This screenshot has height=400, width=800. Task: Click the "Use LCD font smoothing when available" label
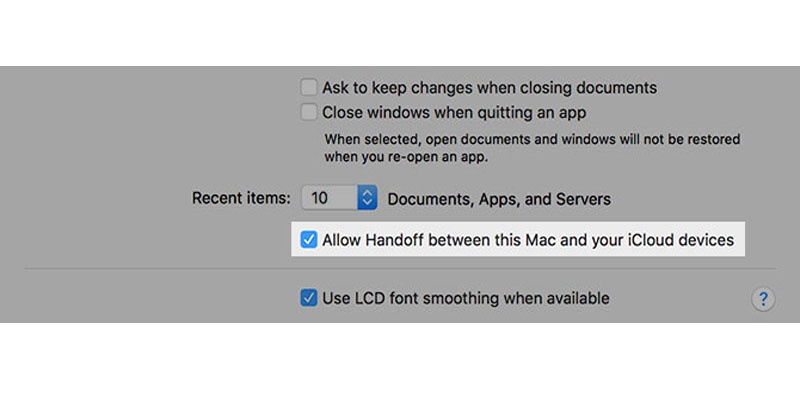[465, 298]
